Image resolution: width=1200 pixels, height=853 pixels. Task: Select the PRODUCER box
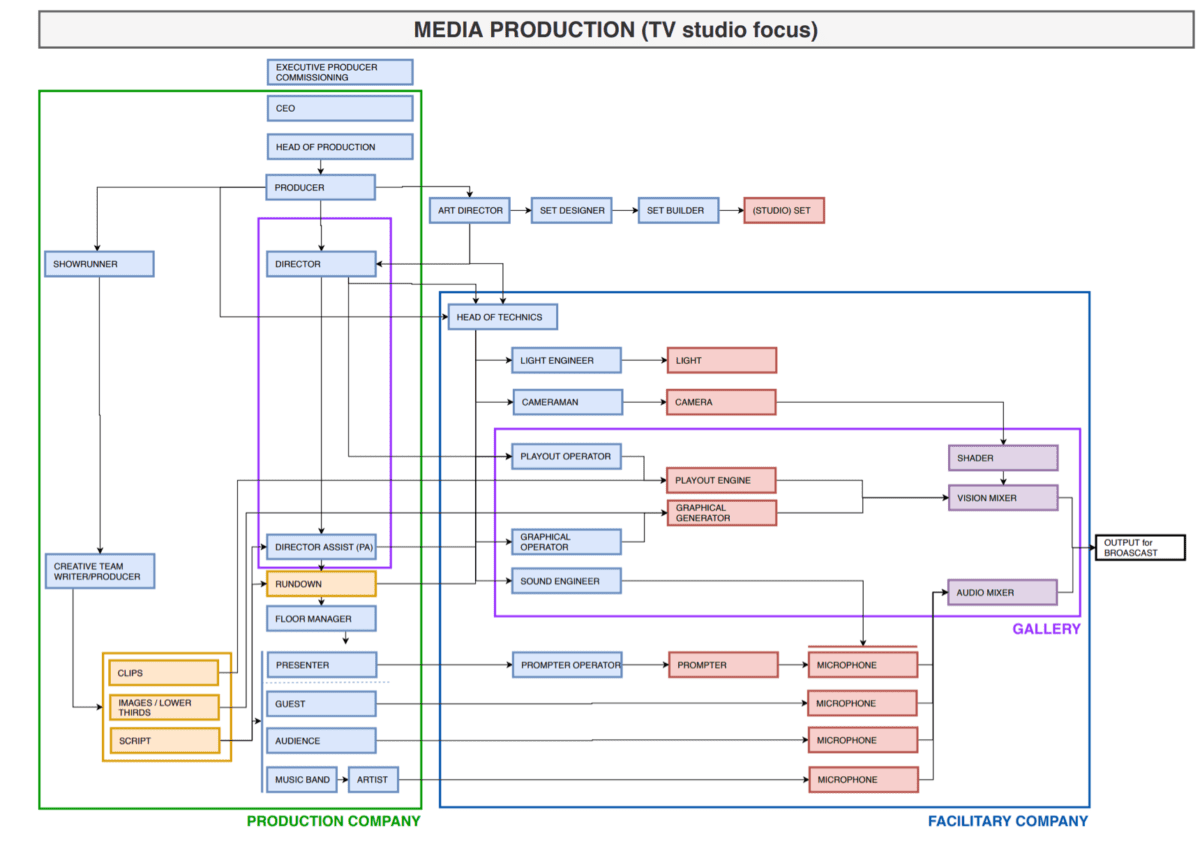pos(320,187)
